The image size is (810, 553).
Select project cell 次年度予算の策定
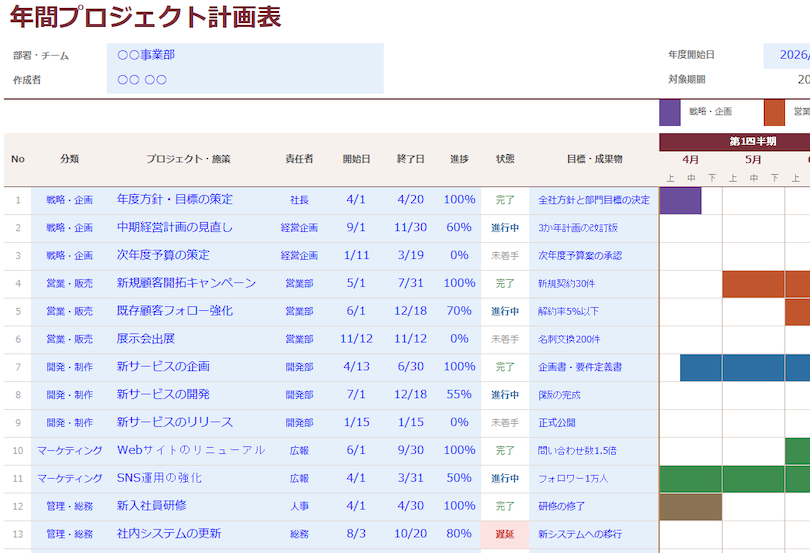(x=190, y=256)
